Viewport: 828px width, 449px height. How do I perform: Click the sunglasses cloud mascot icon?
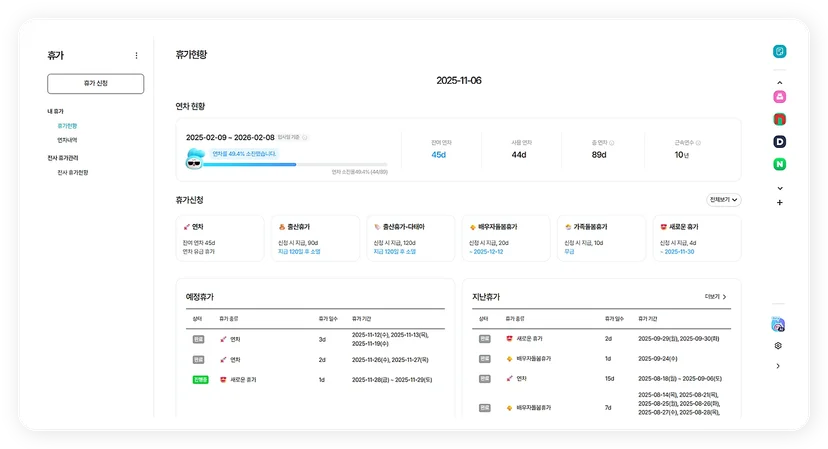195,158
